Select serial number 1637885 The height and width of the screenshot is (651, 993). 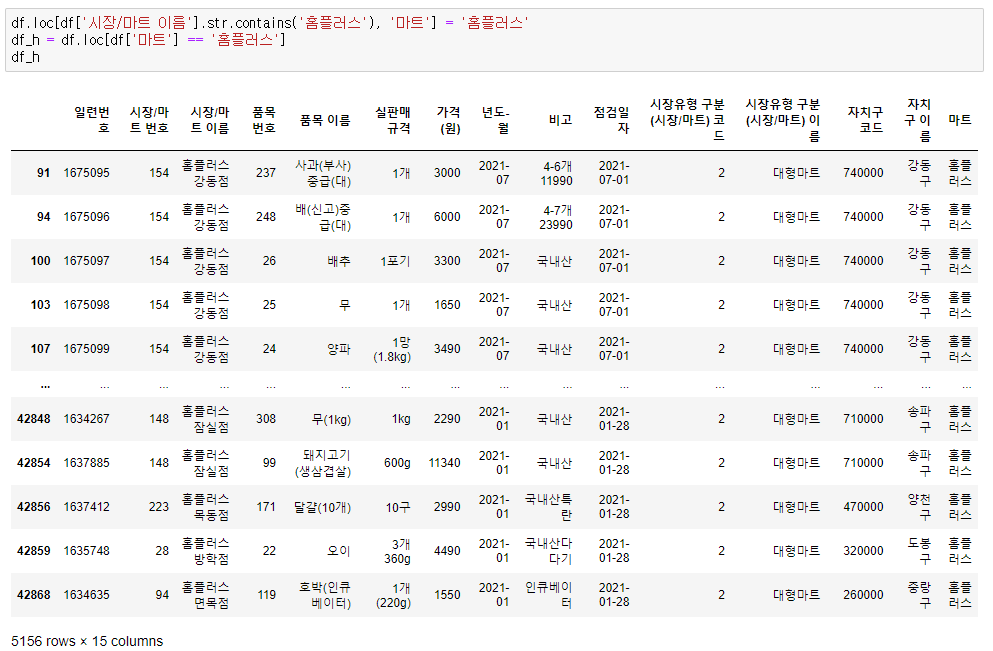coord(86,463)
